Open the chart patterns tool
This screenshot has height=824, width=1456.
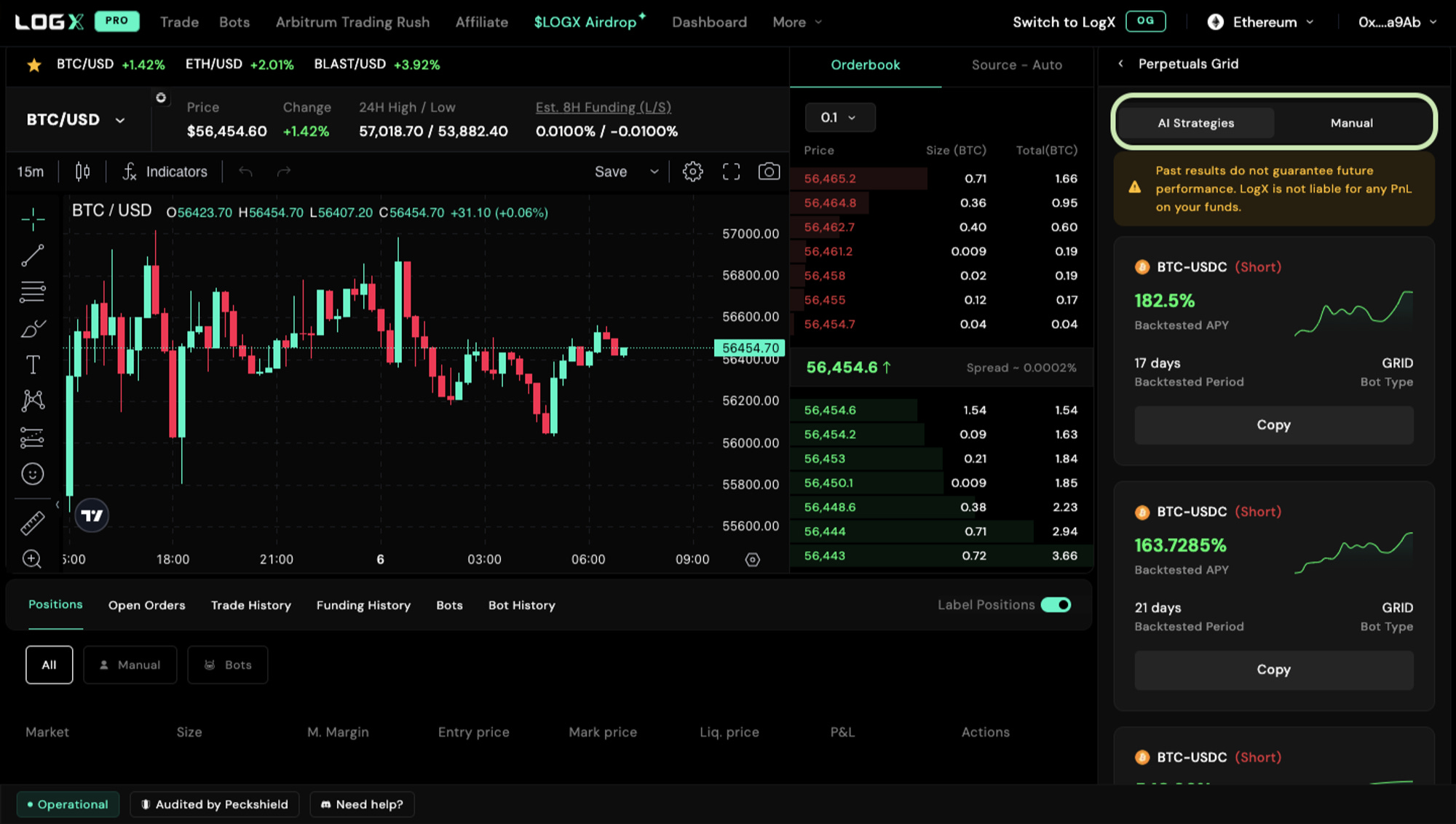coord(33,400)
